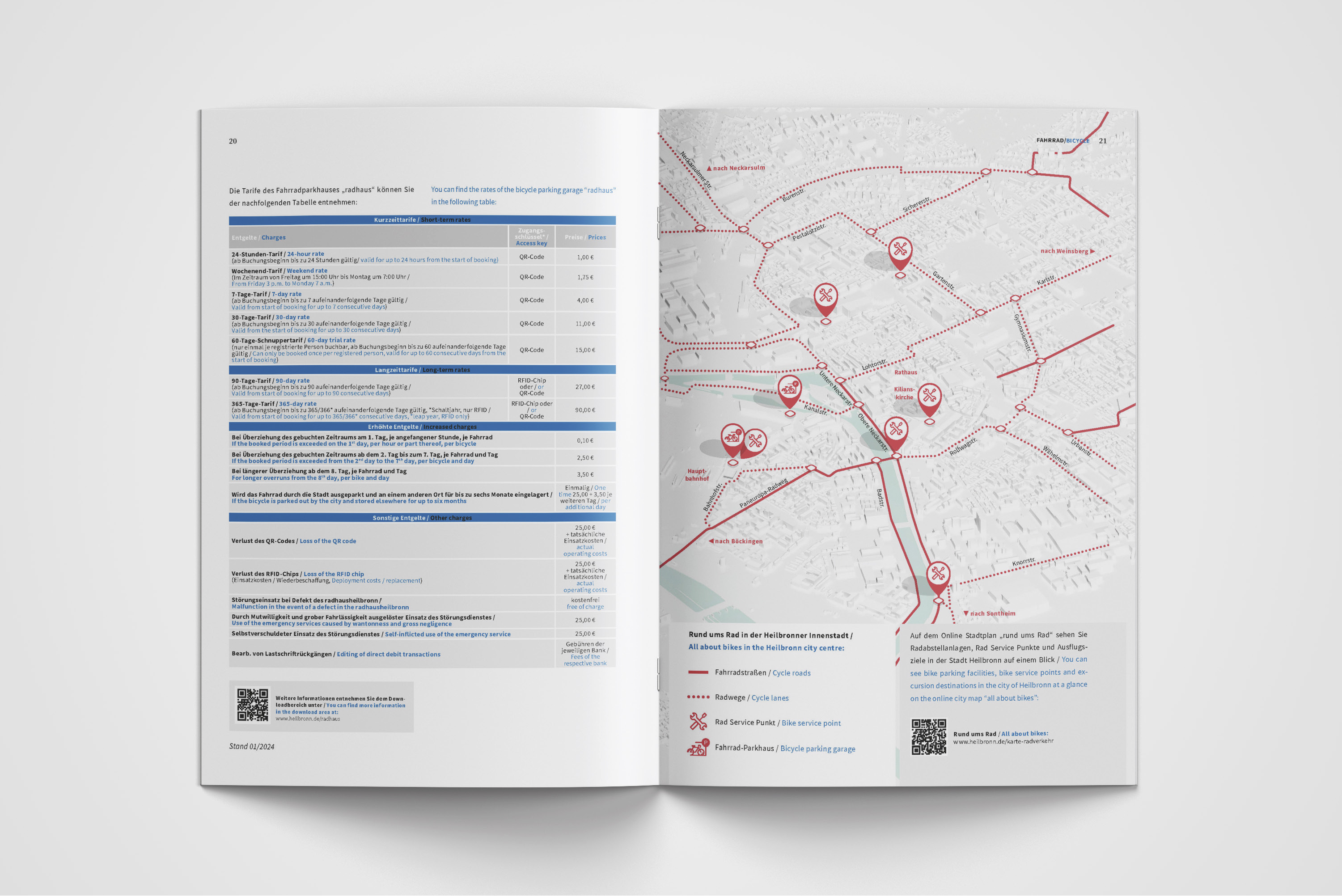Viewport: 1342px width, 896px height.
Task: Click the nach Sontheim direction arrow
Action: click(x=966, y=613)
